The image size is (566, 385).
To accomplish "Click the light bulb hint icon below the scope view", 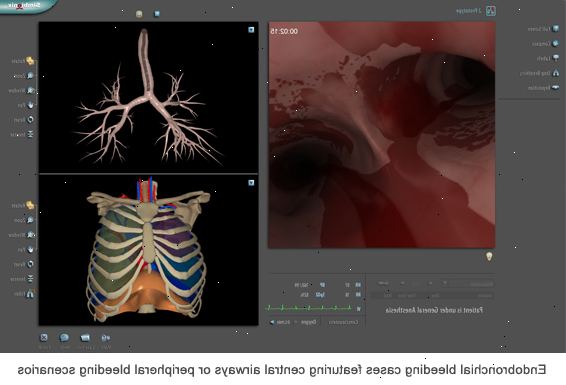I will pos(489,257).
